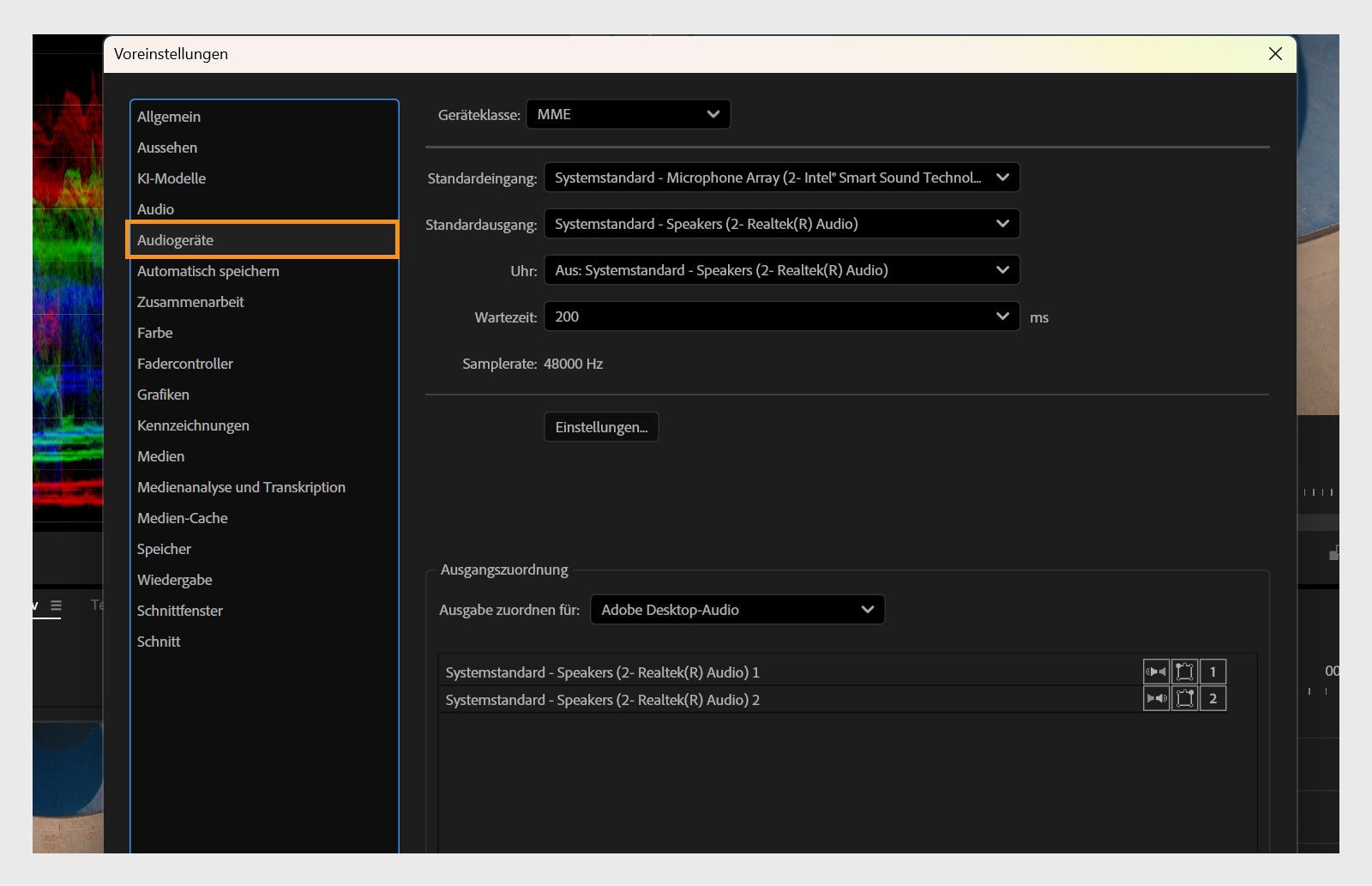The height and width of the screenshot is (886, 1372).
Task: Click channel number 2 box
Action: coord(1213,699)
